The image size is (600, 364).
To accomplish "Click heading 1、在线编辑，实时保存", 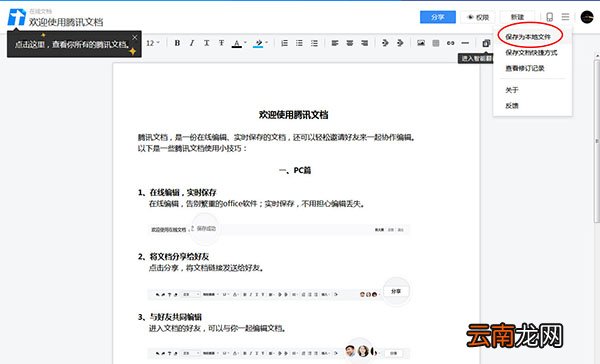I will coord(177,192).
